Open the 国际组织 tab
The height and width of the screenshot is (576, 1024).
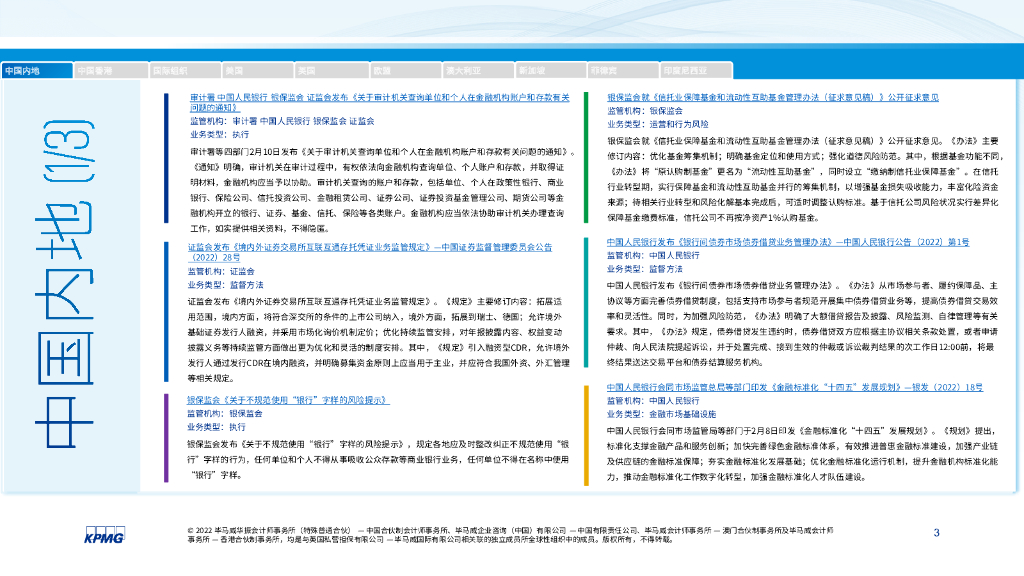pyautogui.click(x=184, y=71)
